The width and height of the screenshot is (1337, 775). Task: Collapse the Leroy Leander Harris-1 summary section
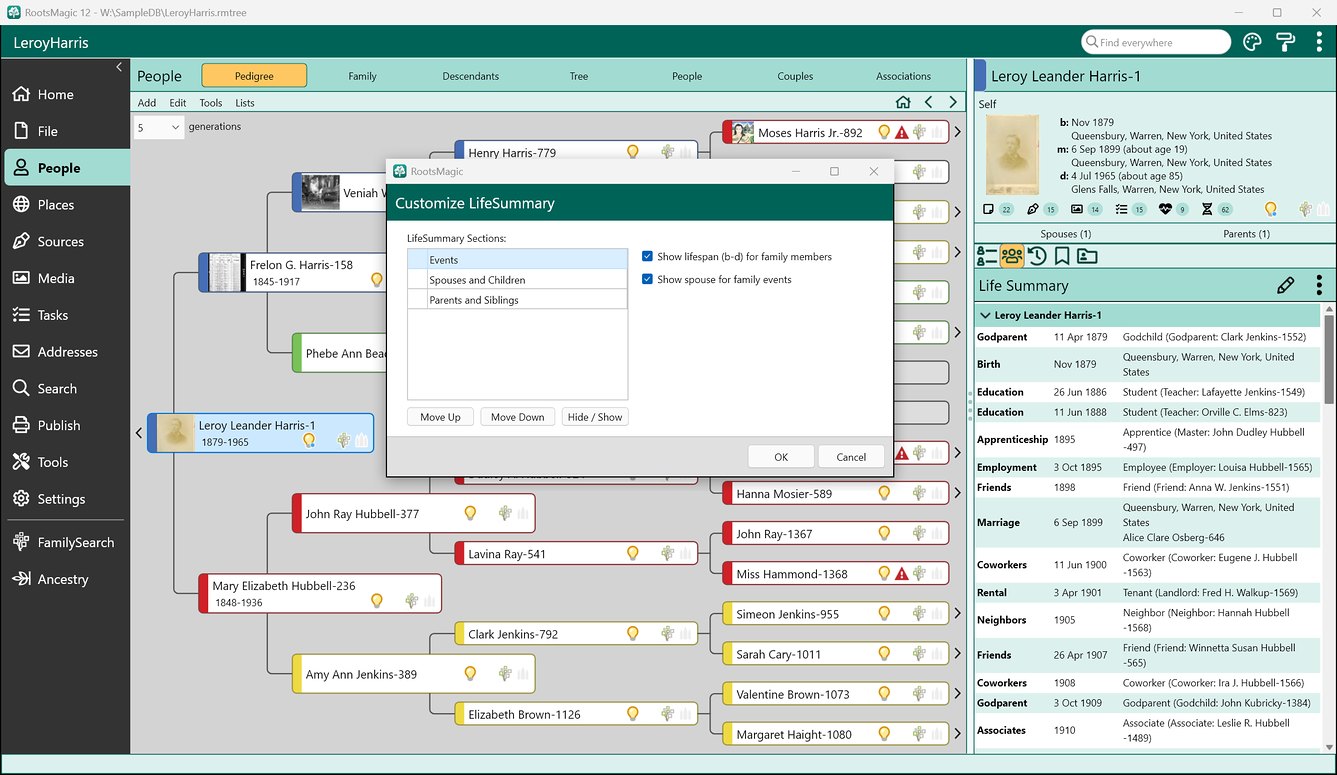pos(984,315)
